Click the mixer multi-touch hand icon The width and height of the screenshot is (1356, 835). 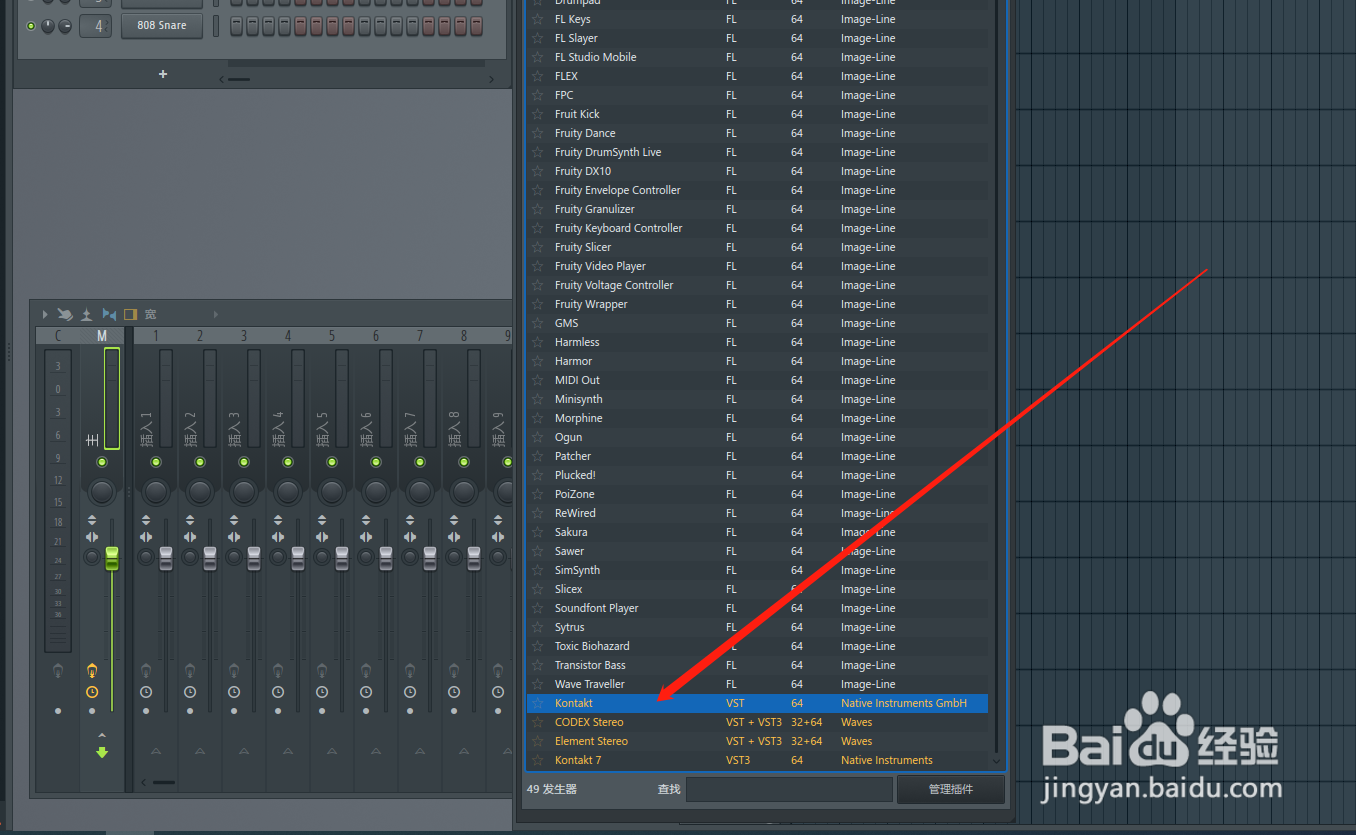point(65,314)
